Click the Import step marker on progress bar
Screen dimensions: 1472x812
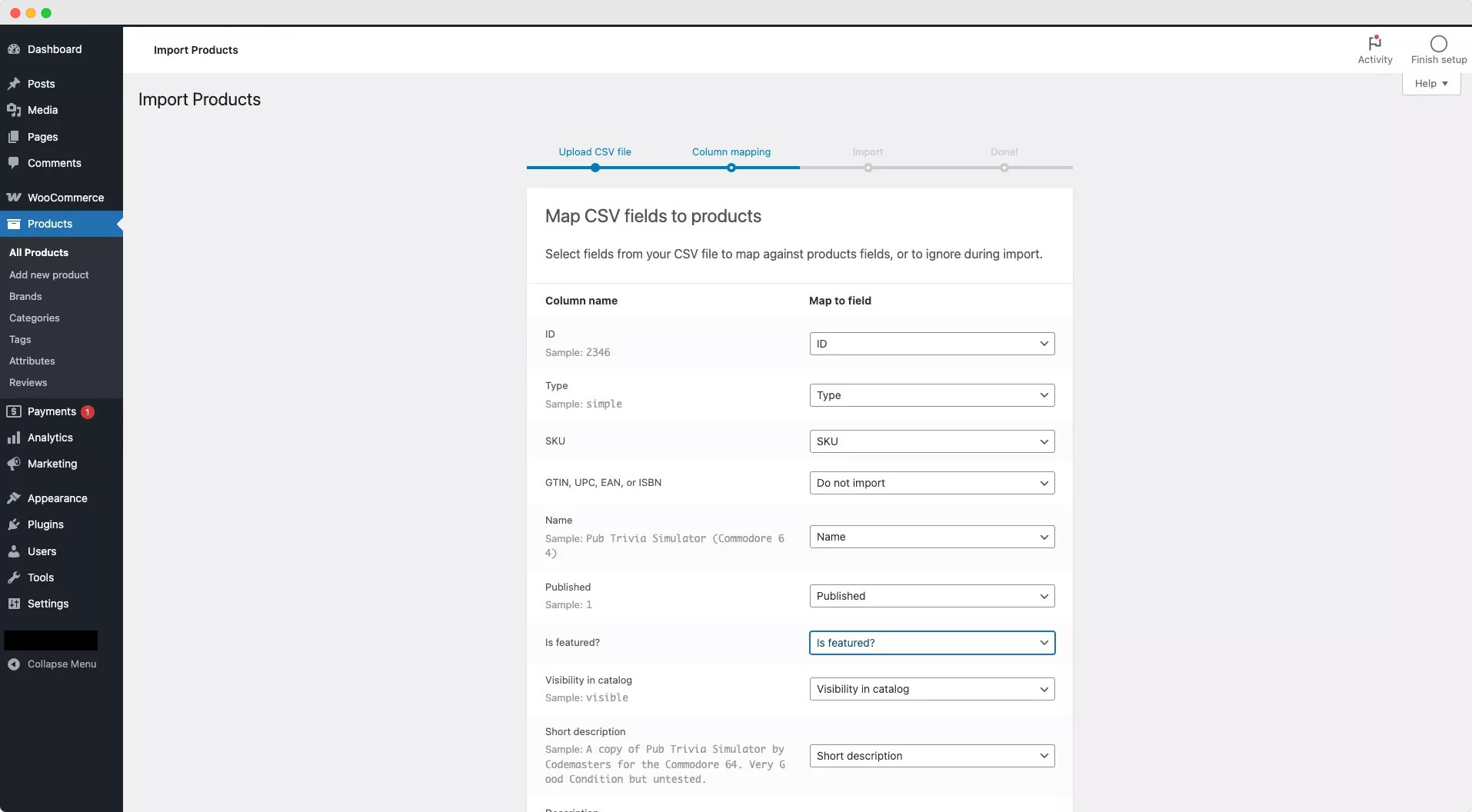tap(868, 168)
